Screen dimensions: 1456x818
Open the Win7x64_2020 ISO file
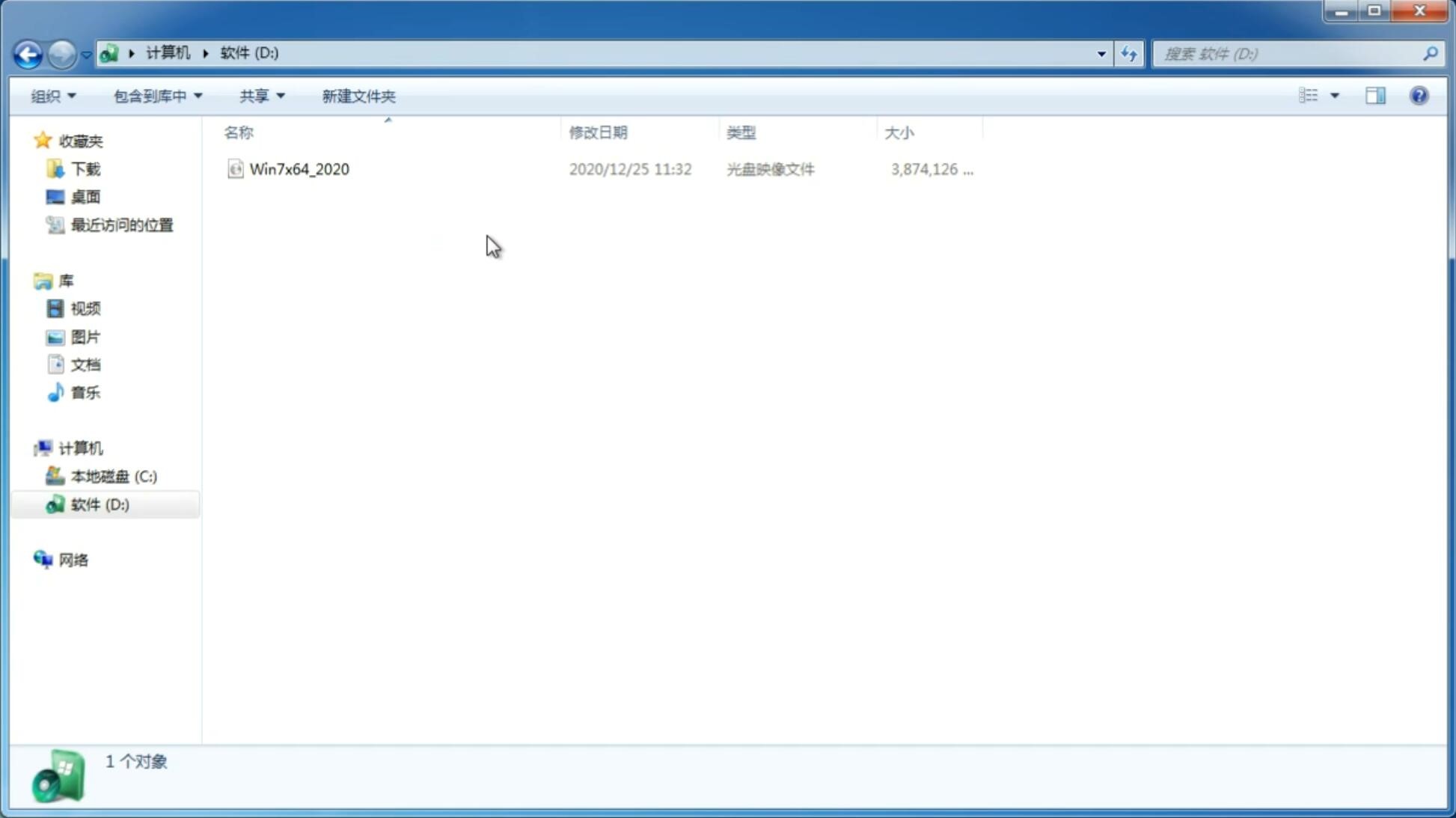299,169
